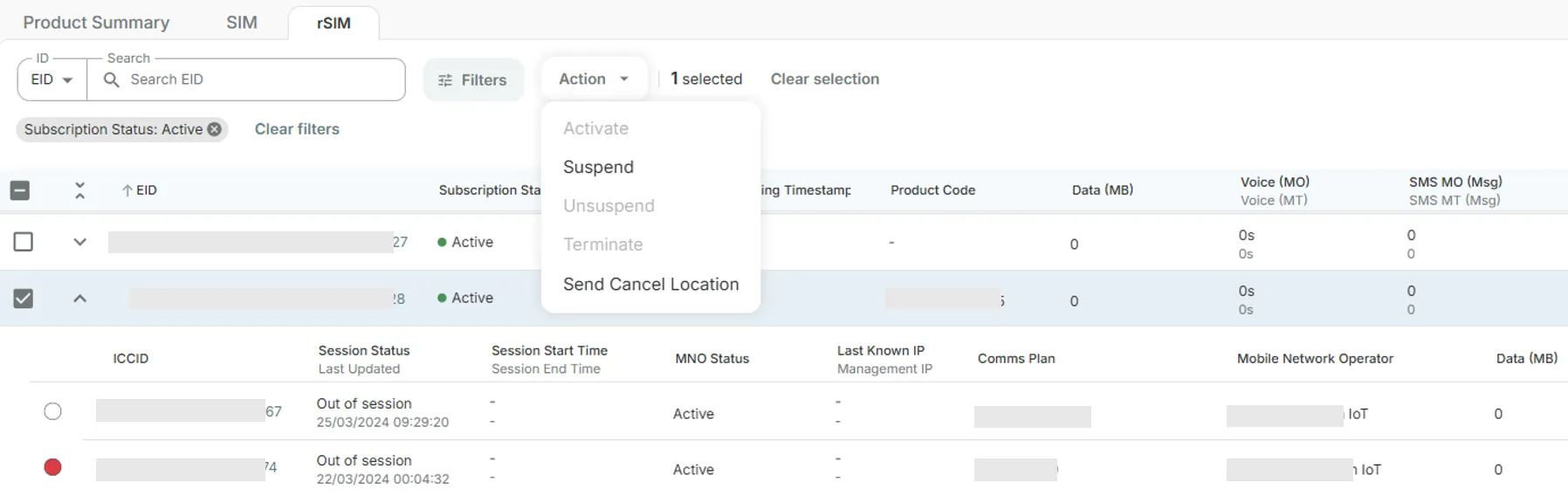
Task: Select radio button for ICCID ending 67
Action: point(52,411)
